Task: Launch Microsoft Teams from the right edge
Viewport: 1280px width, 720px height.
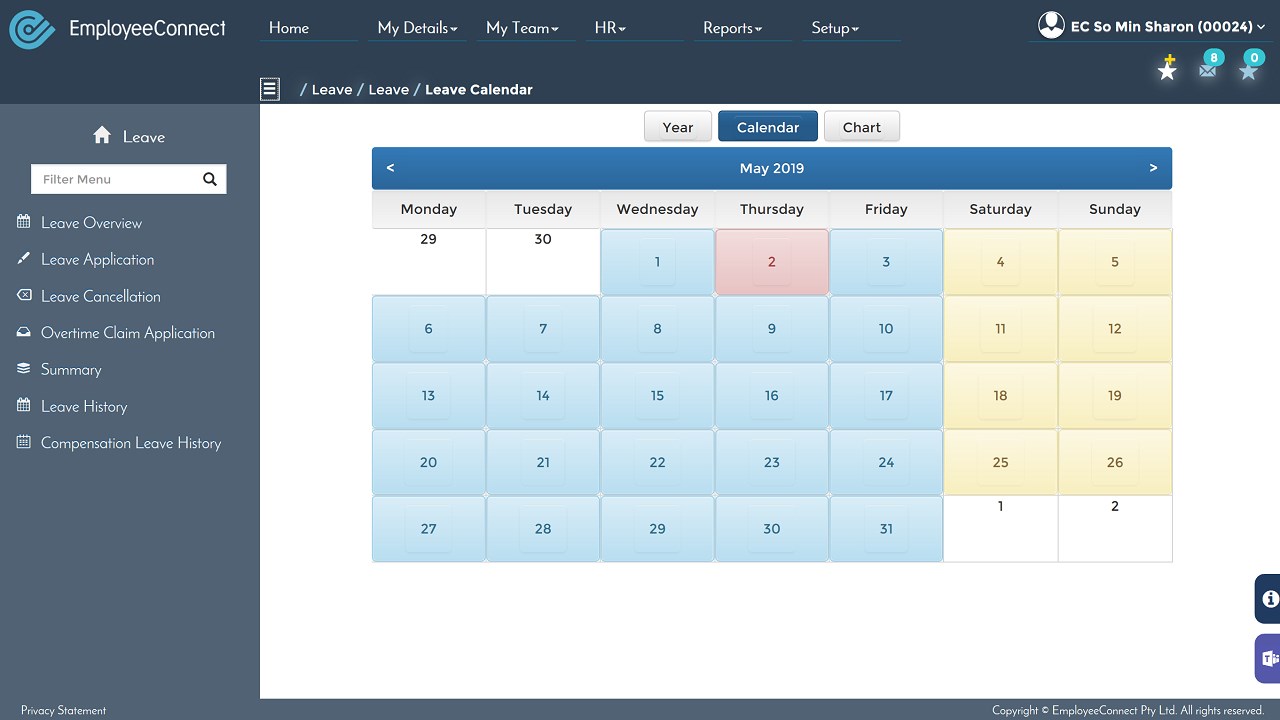Action: click(x=1268, y=658)
